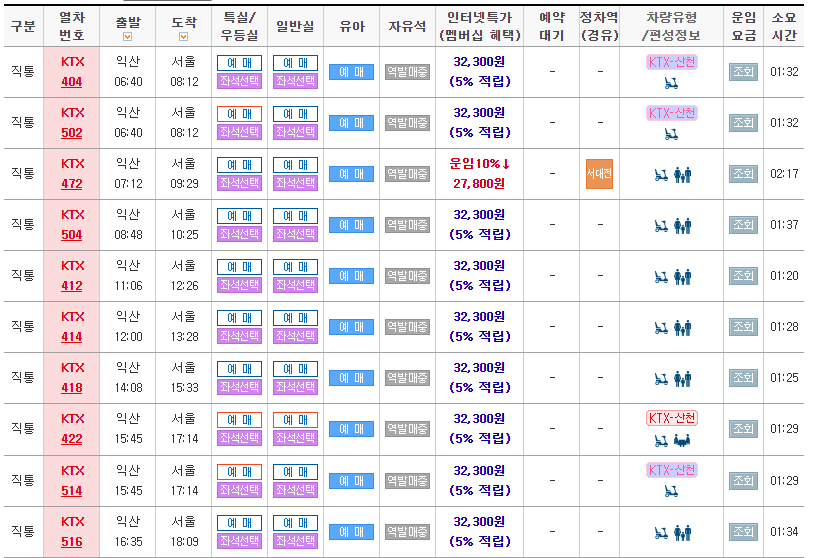Open train number 514 link
Image resolution: width=817 pixels, height=558 pixels.
pos(71,491)
